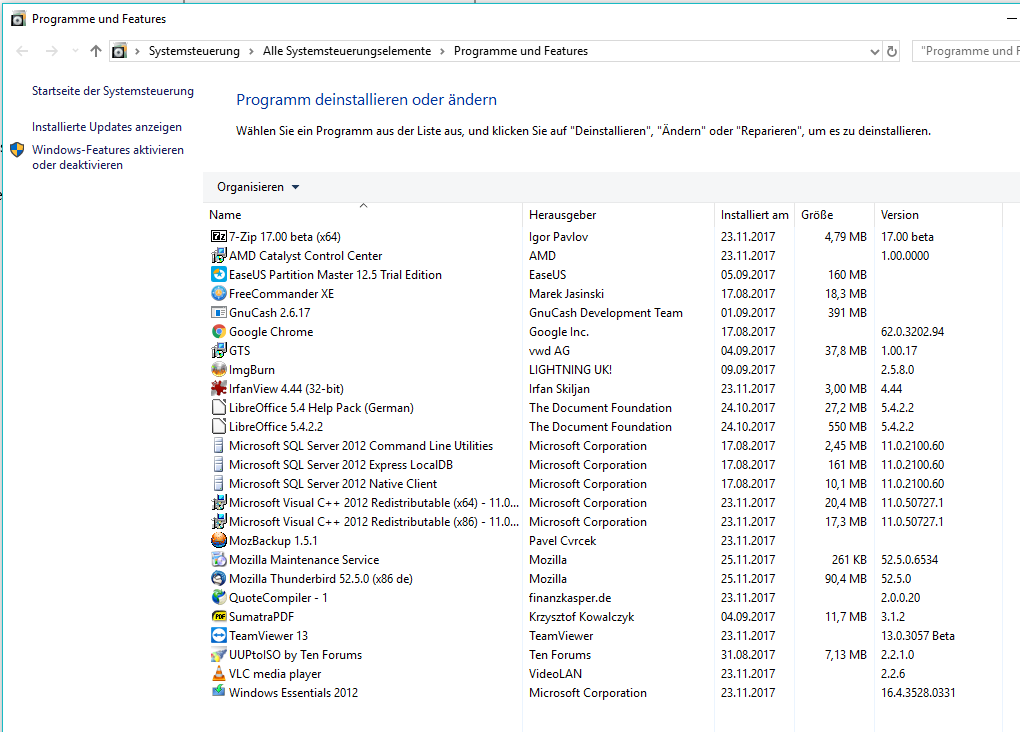Open Startseite der Systemsteuerung link
The image size is (1020, 732).
pyautogui.click(x=113, y=90)
